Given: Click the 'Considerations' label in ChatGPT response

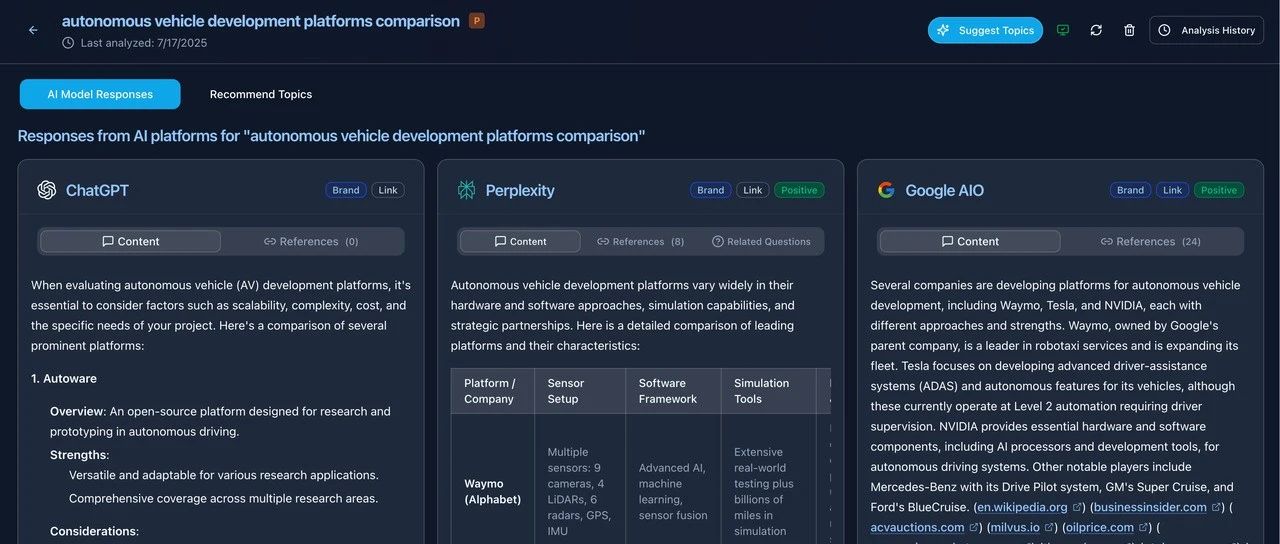Looking at the screenshot, I should 93,531.
